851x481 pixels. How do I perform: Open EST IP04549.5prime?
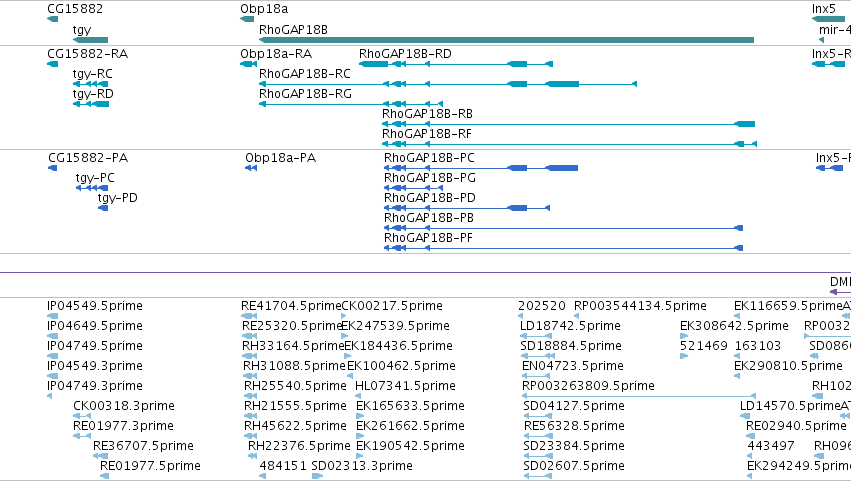tap(95, 306)
